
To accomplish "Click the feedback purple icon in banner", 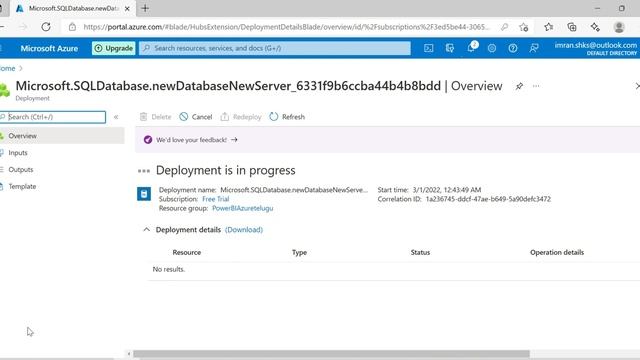I will point(148,140).
